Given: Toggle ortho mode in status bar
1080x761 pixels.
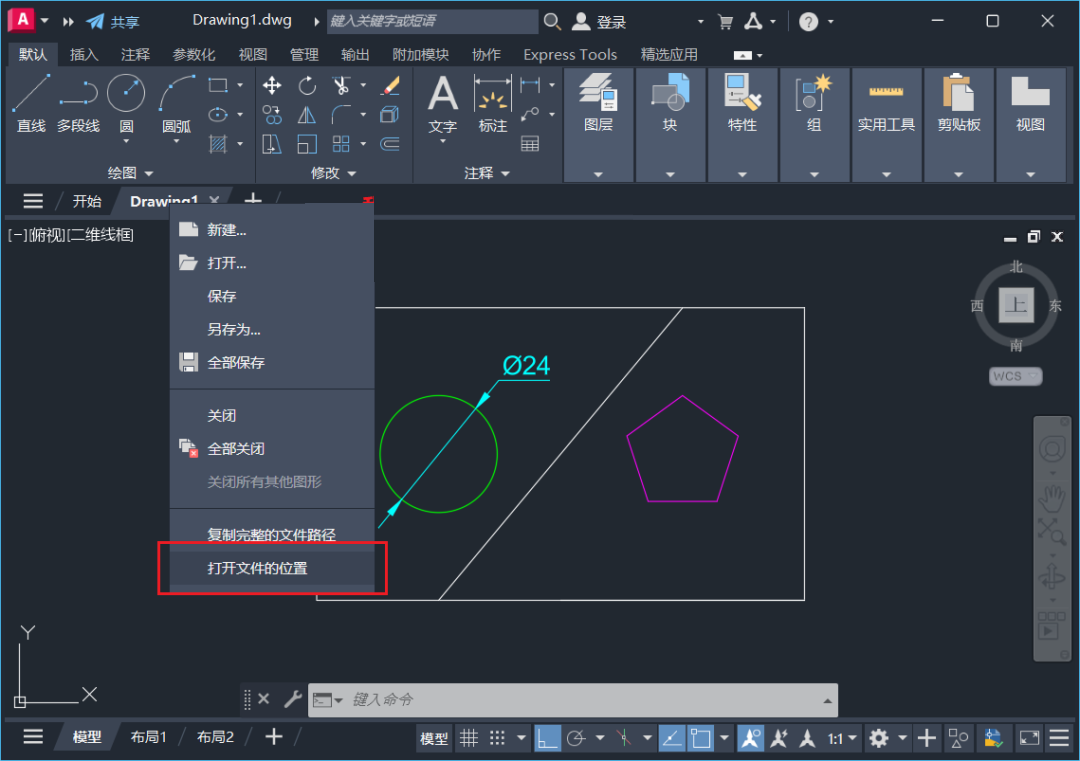Looking at the screenshot, I should (x=547, y=738).
